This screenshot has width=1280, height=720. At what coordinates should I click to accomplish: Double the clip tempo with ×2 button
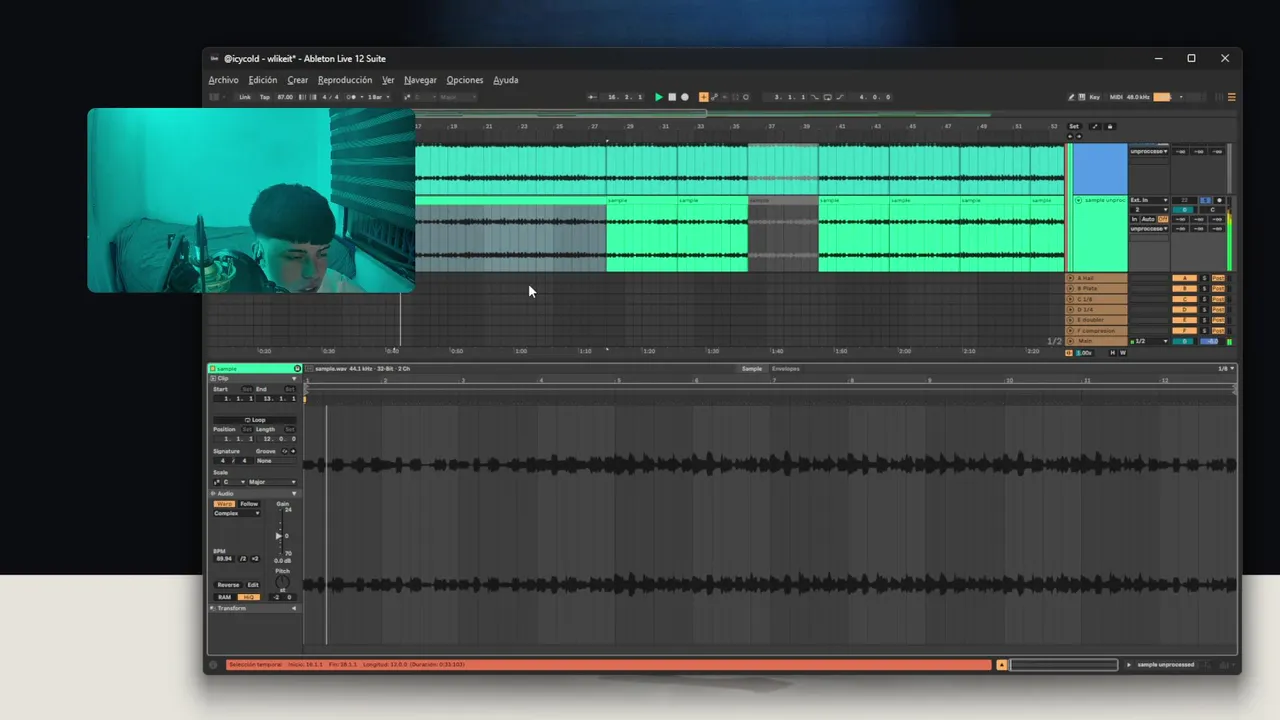point(255,559)
